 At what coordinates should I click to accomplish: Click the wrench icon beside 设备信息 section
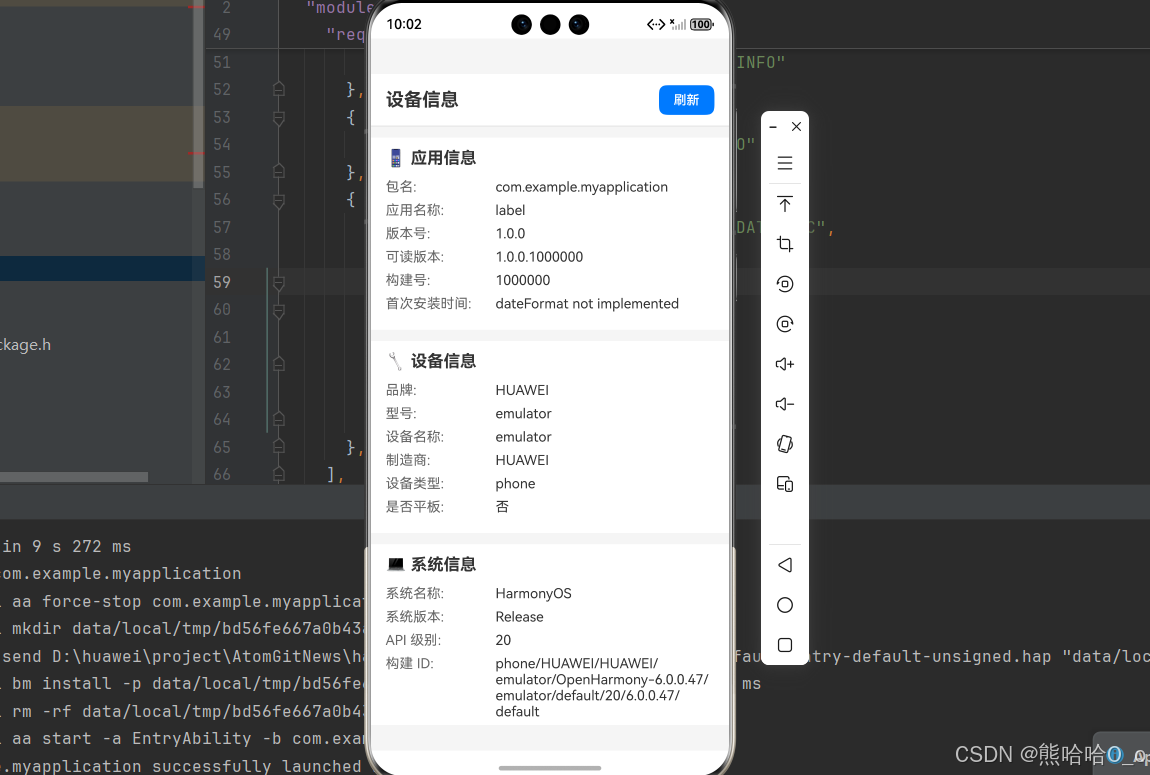pos(395,361)
